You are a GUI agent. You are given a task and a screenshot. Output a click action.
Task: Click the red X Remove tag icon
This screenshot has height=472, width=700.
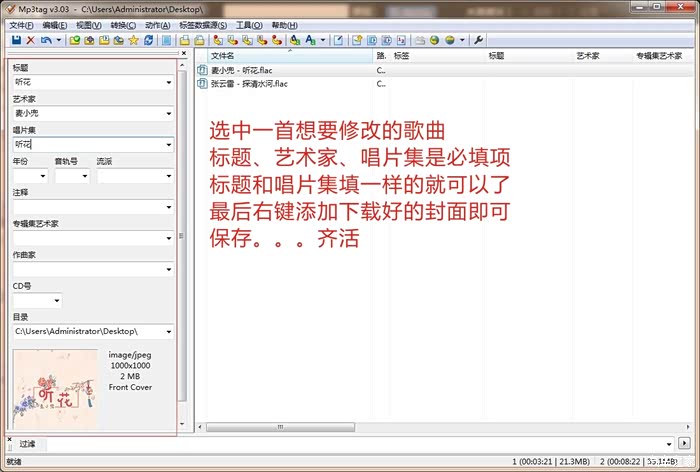click(30, 40)
